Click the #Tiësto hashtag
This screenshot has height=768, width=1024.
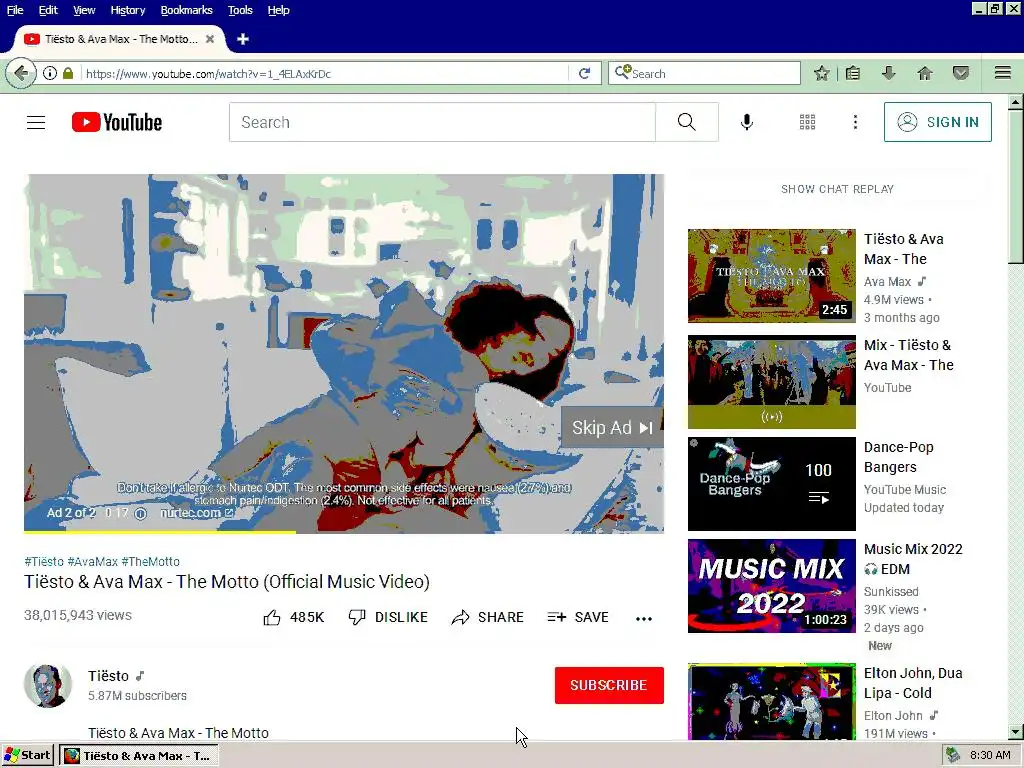pos(44,562)
